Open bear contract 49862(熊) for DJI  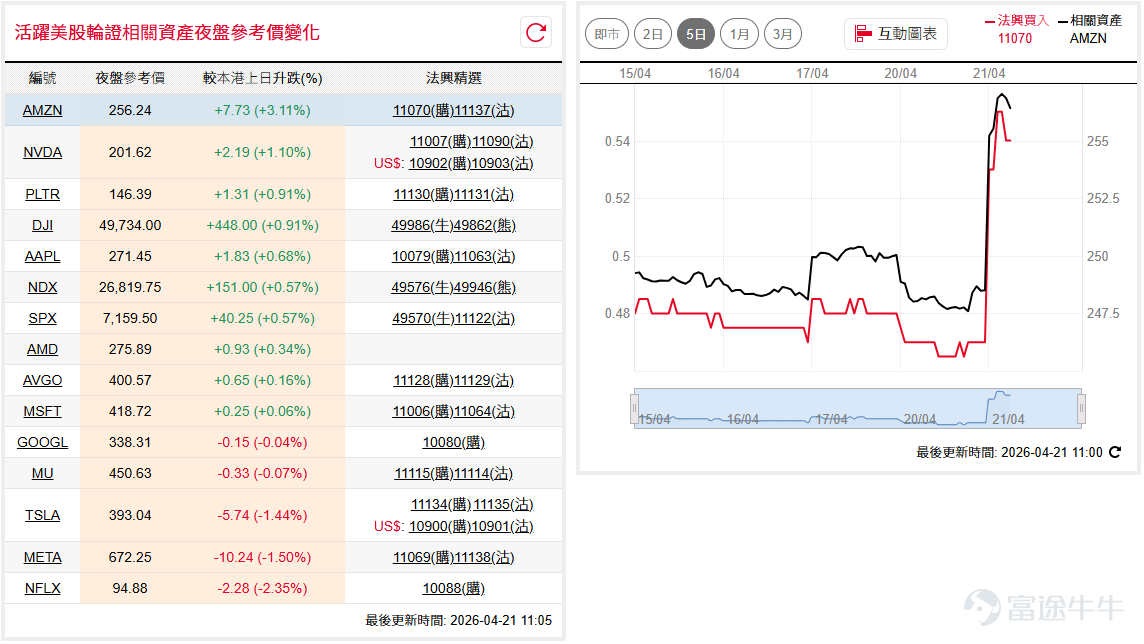click(484, 225)
